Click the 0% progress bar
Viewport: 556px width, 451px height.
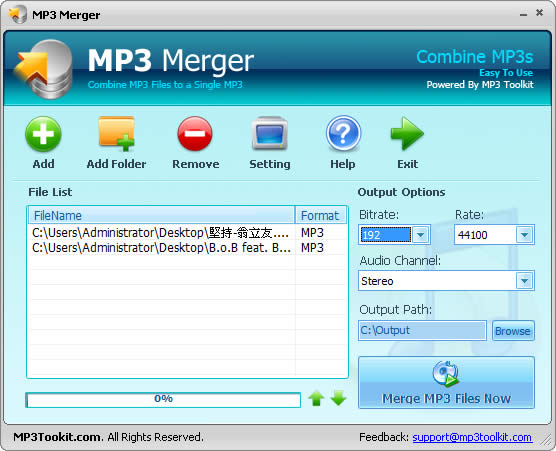(x=163, y=400)
